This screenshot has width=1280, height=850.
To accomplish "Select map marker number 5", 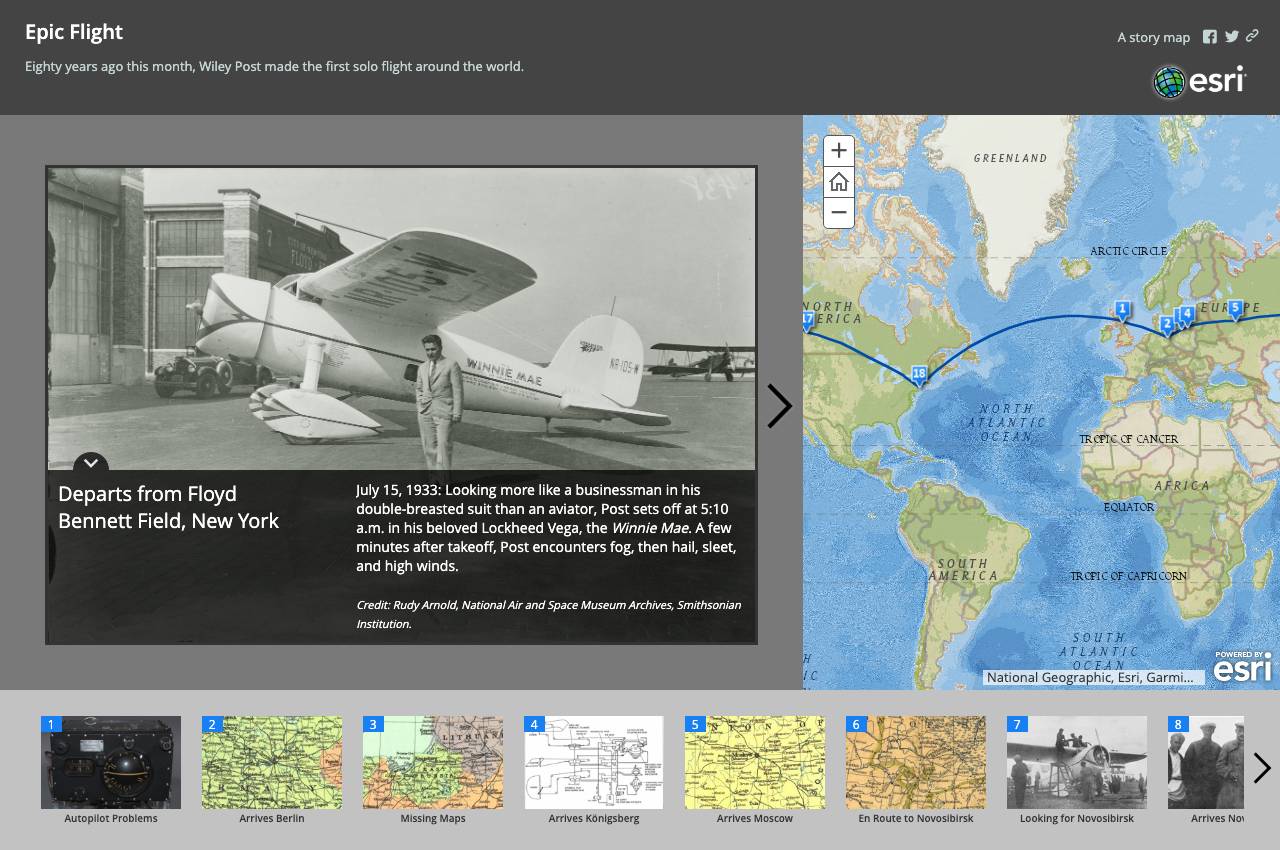I will [1235, 309].
